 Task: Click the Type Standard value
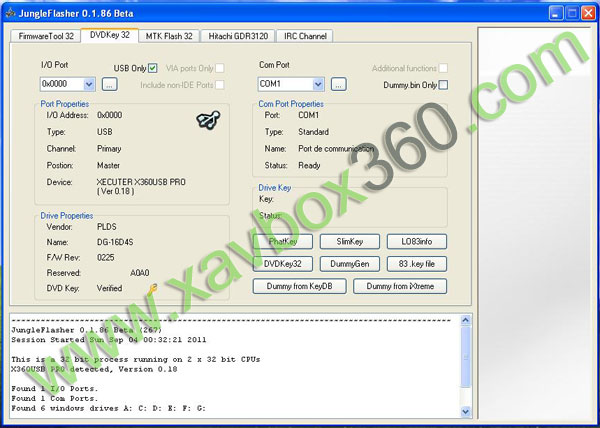(313, 132)
